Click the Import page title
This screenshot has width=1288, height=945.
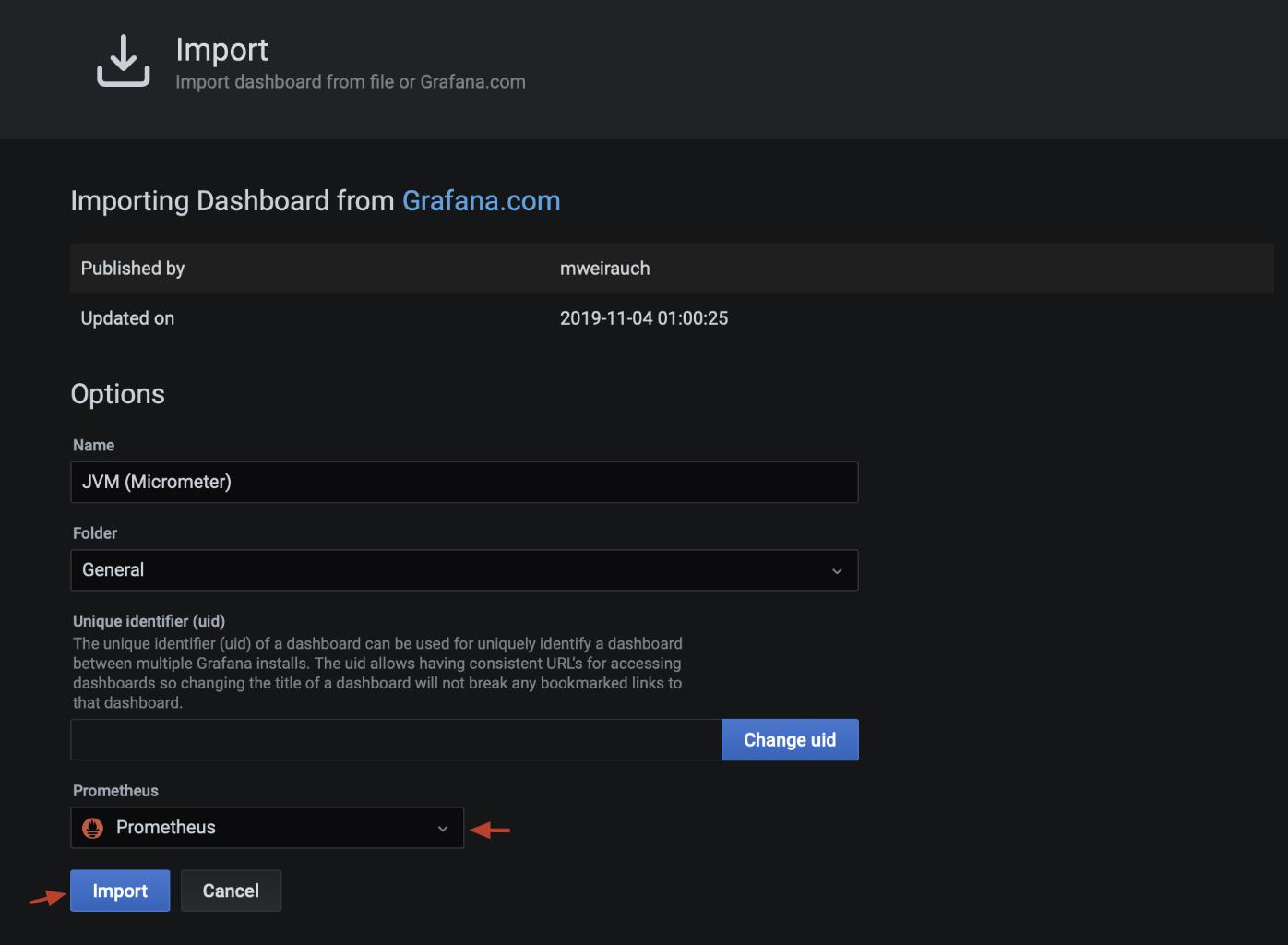pyautogui.click(x=221, y=50)
